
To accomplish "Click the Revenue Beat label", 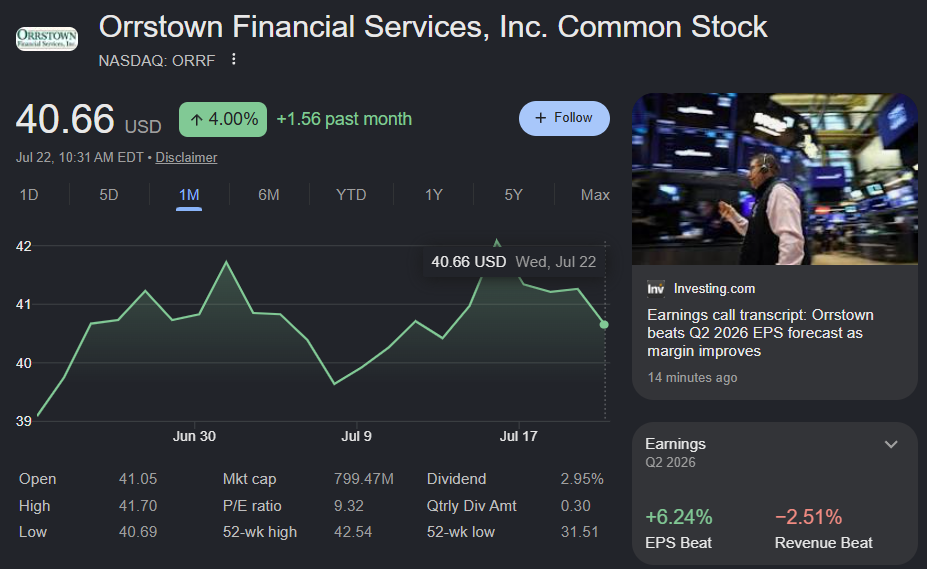I will click(x=824, y=542).
